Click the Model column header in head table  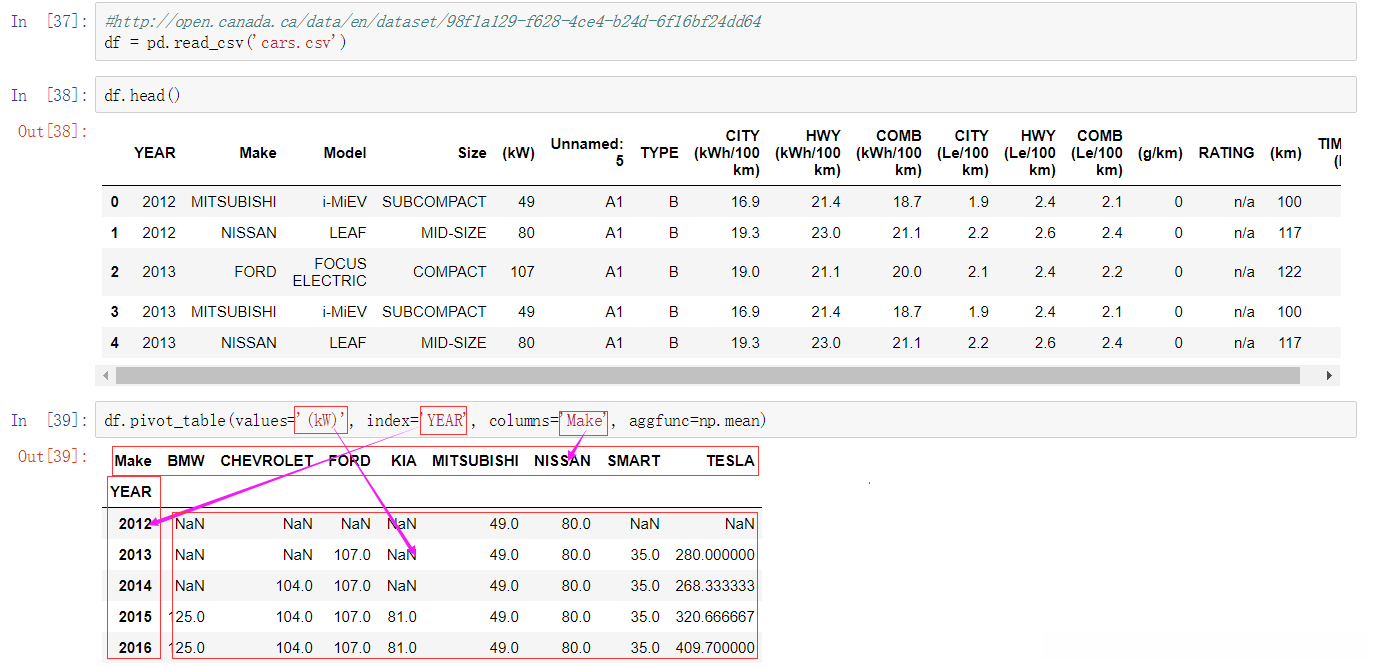tap(344, 153)
